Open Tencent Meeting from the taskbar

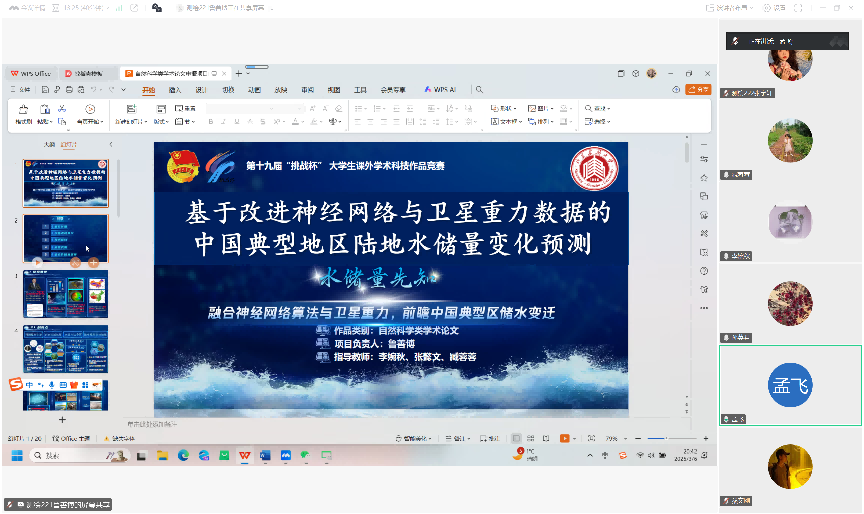(x=285, y=456)
